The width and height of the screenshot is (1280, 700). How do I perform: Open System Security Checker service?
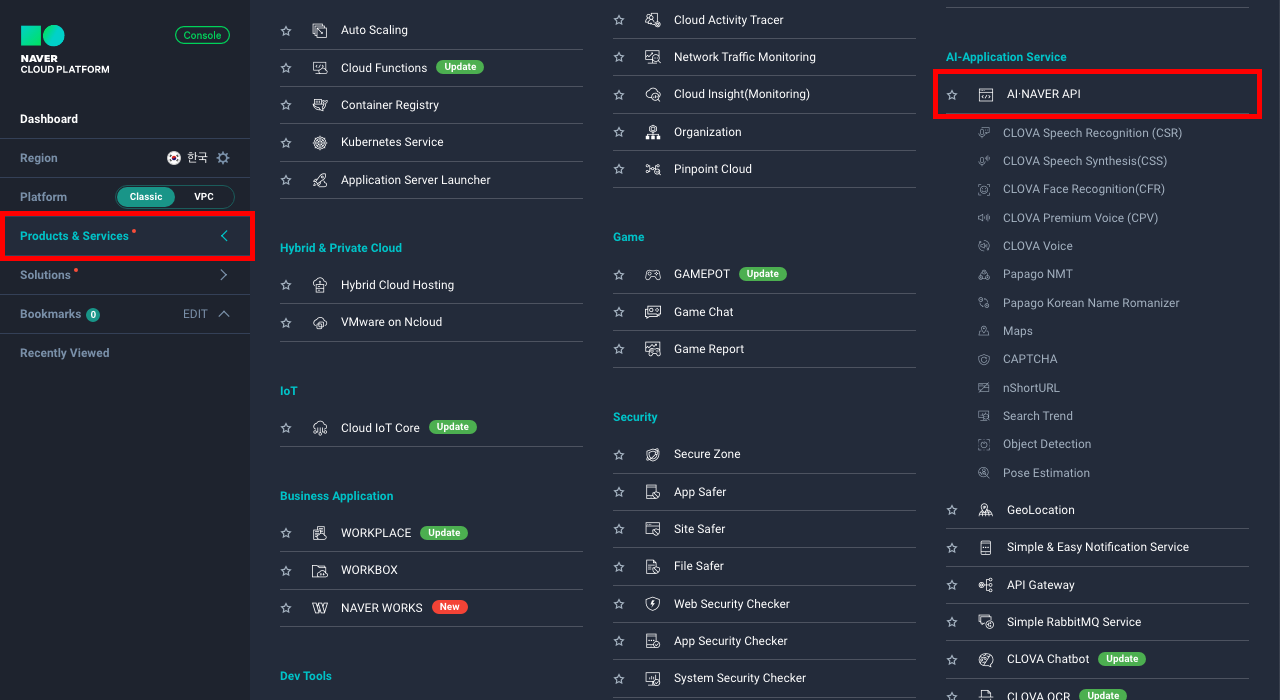740,678
